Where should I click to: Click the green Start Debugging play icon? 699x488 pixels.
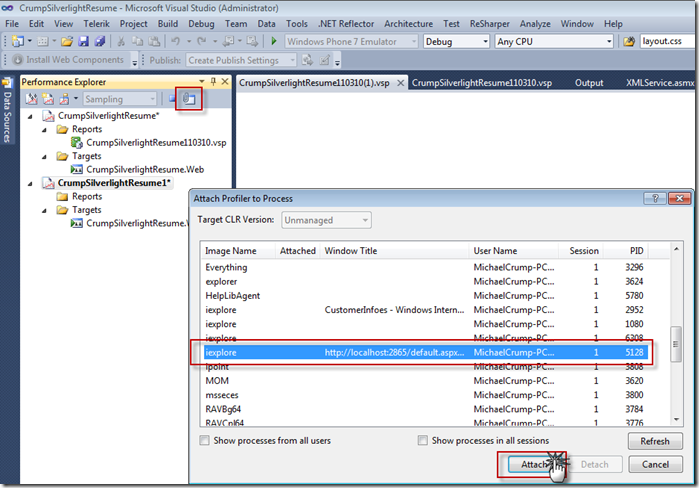pyautogui.click(x=274, y=41)
